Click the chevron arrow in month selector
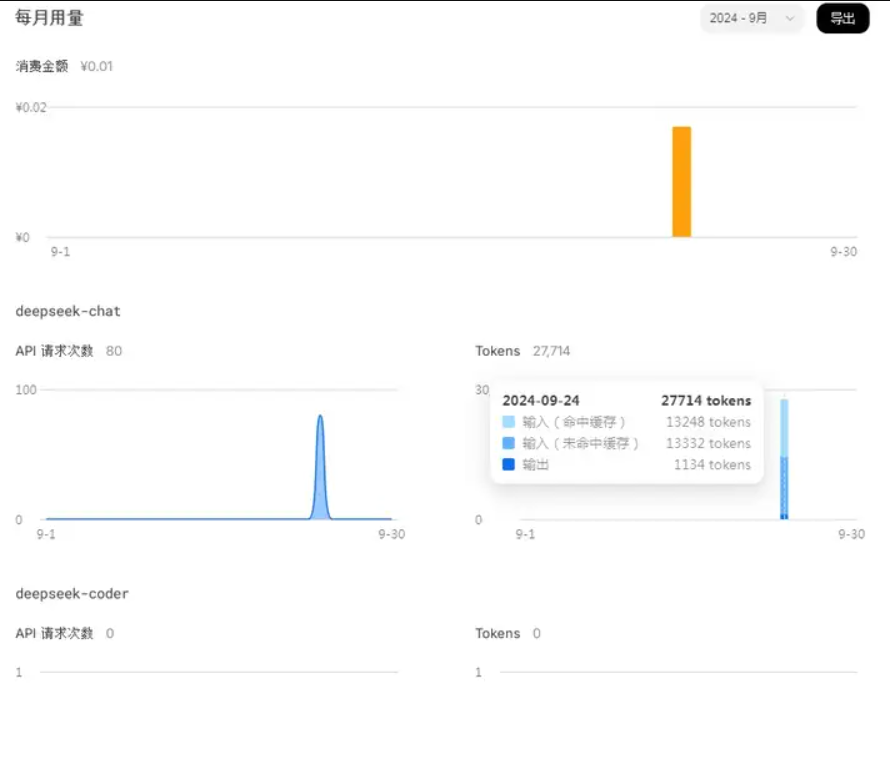 tap(790, 19)
